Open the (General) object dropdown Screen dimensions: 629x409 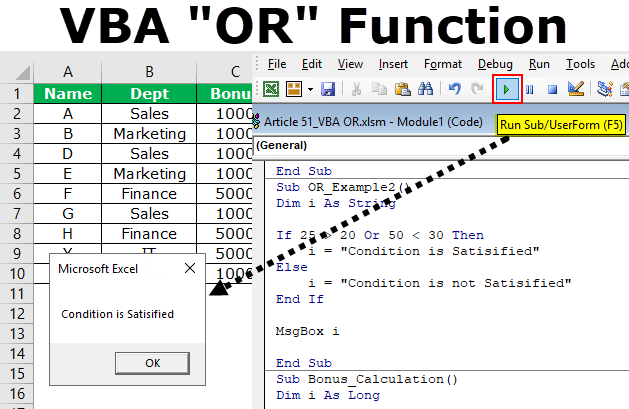(x=441, y=146)
